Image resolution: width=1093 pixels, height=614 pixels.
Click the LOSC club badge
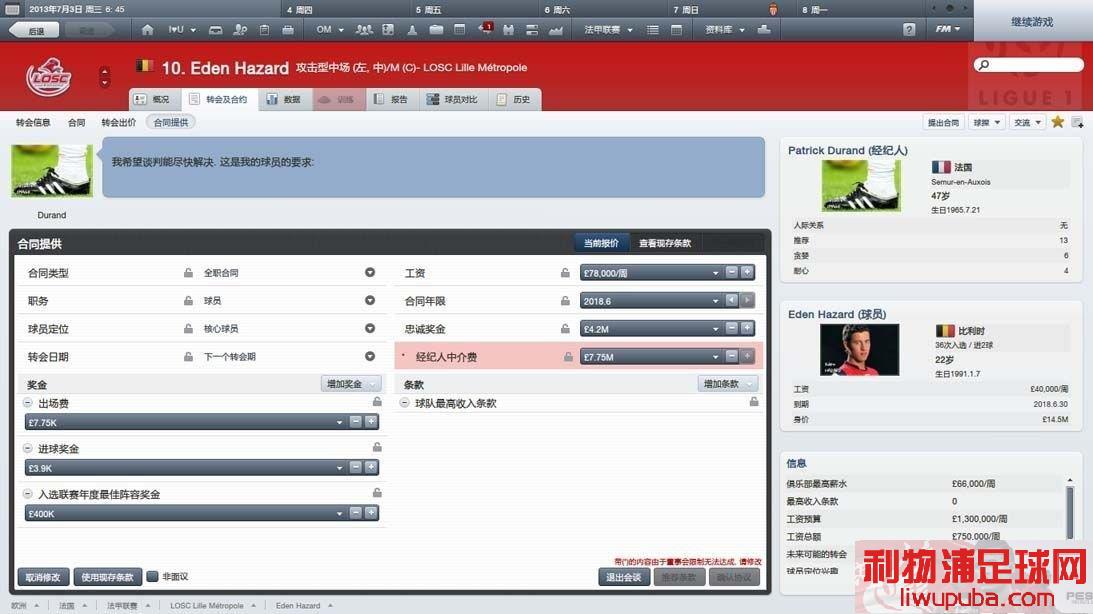click(49, 77)
